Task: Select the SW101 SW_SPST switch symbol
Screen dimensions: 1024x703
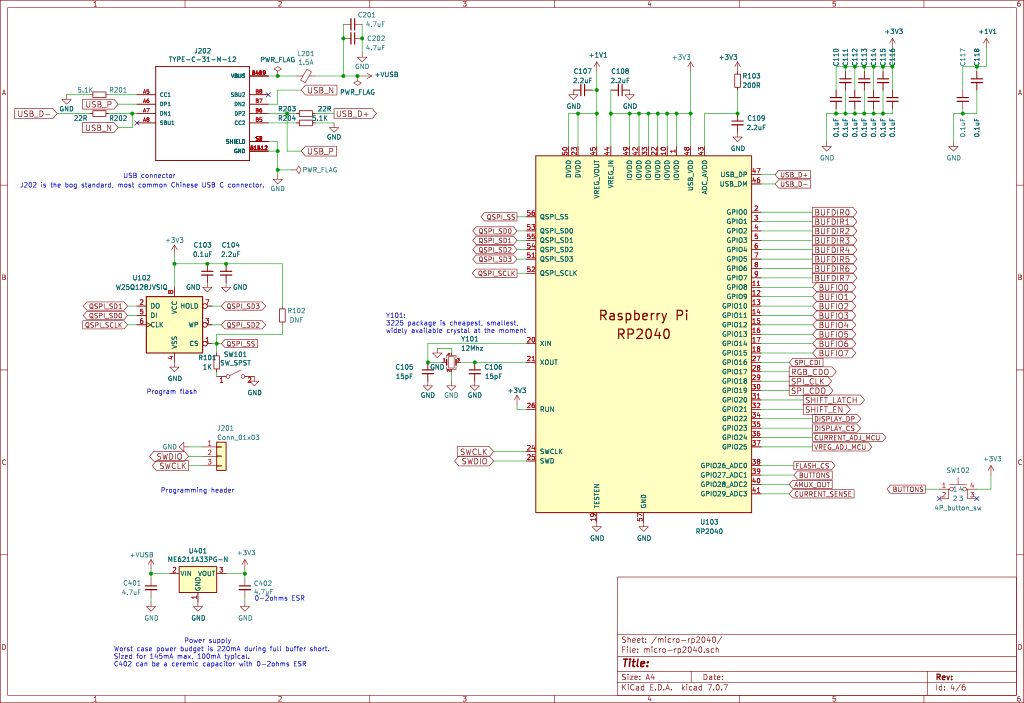Action: 237,376
